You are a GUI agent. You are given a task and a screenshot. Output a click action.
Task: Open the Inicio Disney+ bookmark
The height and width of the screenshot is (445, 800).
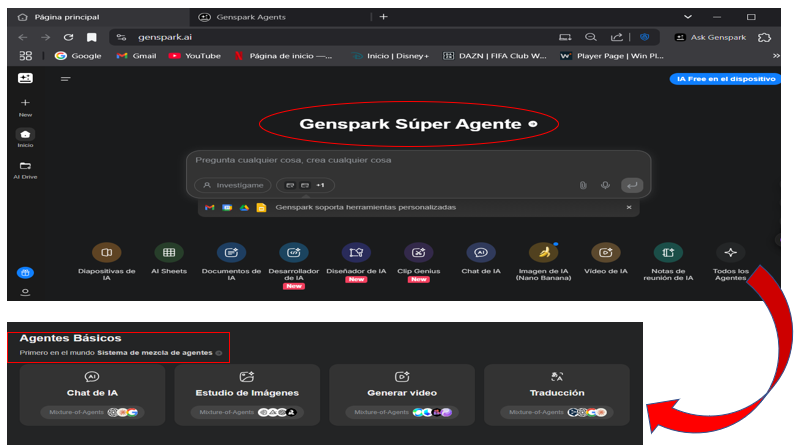pos(391,56)
